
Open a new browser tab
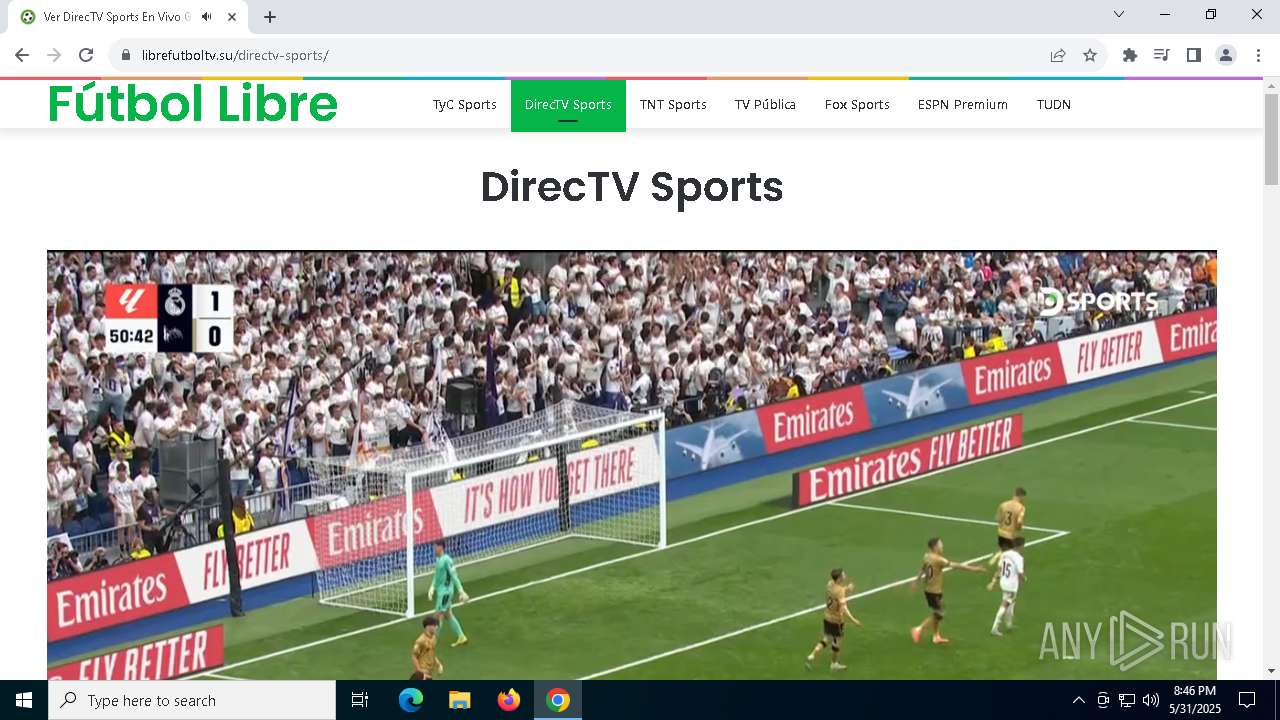270,17
